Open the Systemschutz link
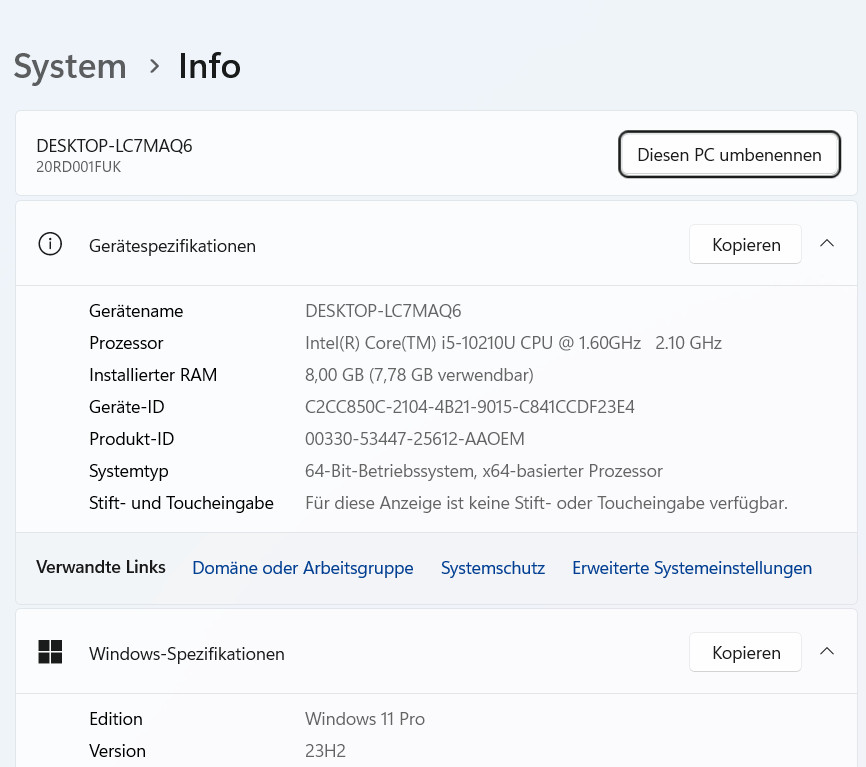Viewport: 866px width, 767px height. click(492, 568)
